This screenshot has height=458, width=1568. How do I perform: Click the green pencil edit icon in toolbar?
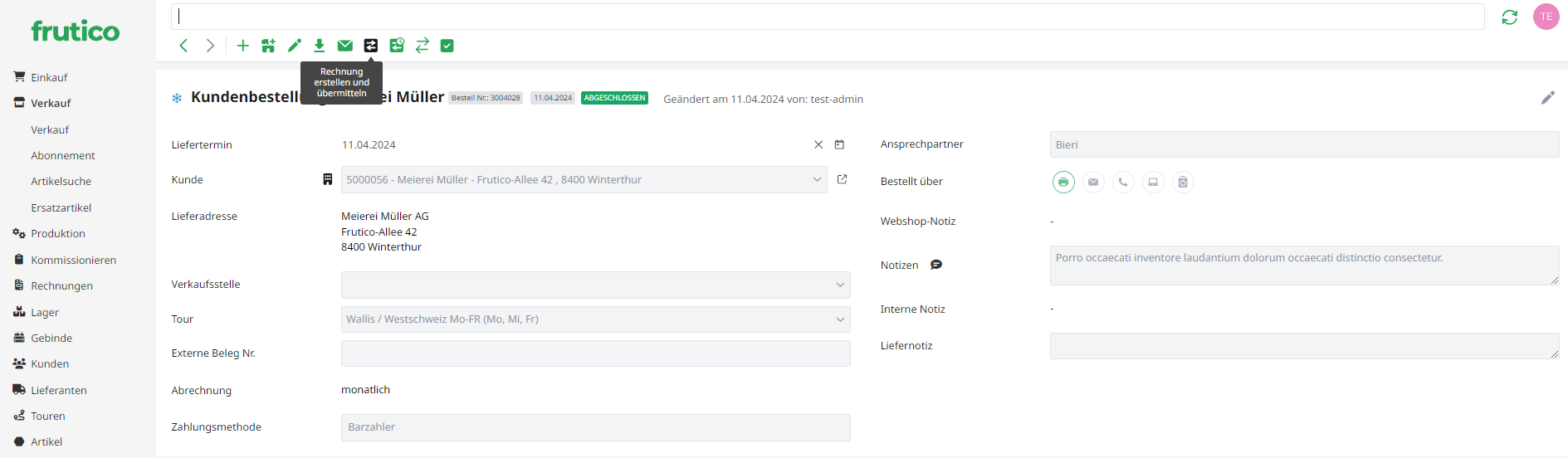pos(294,46)
